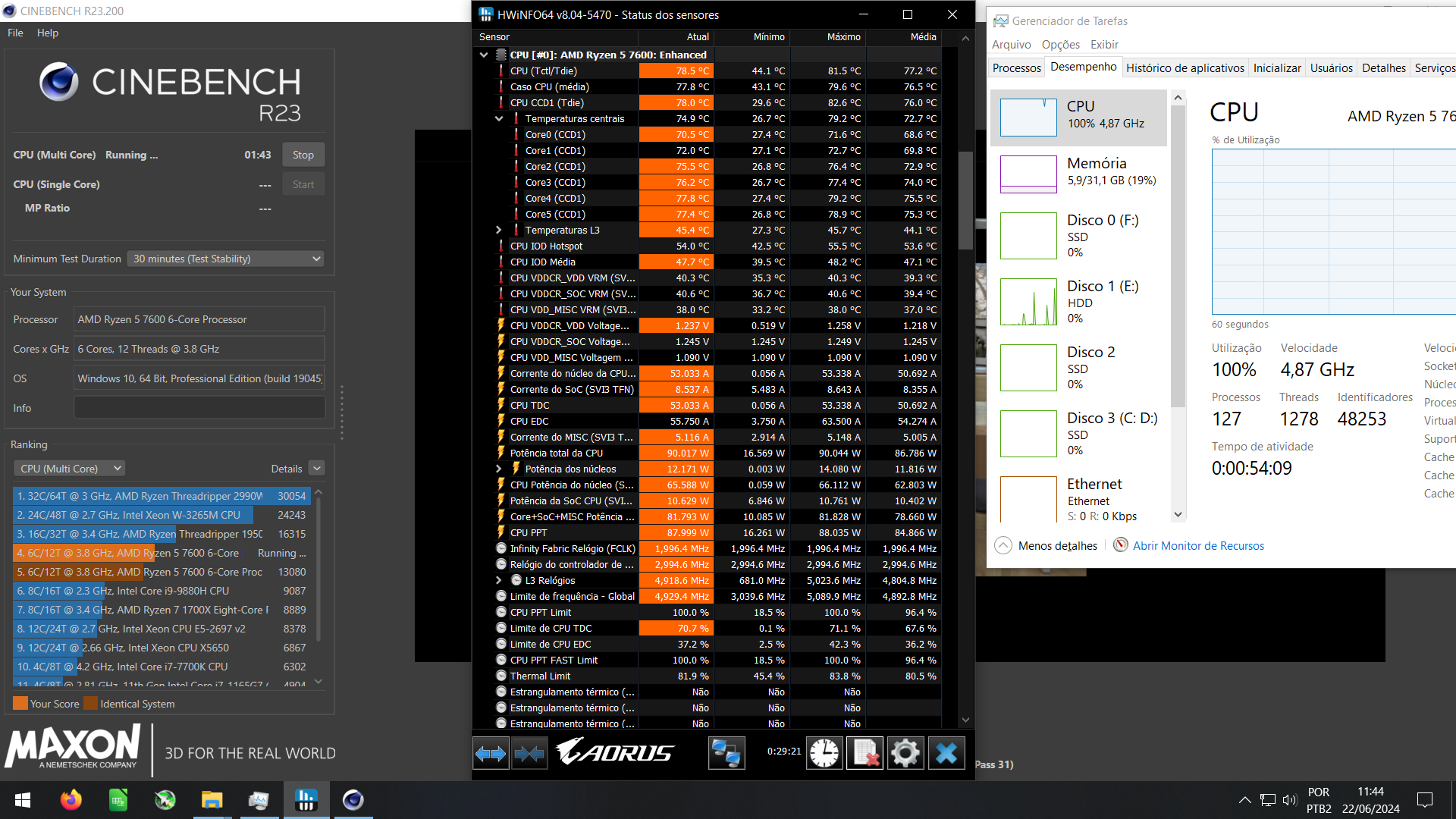Open notifications action center
The image size is (1456, 819).
1425,800
